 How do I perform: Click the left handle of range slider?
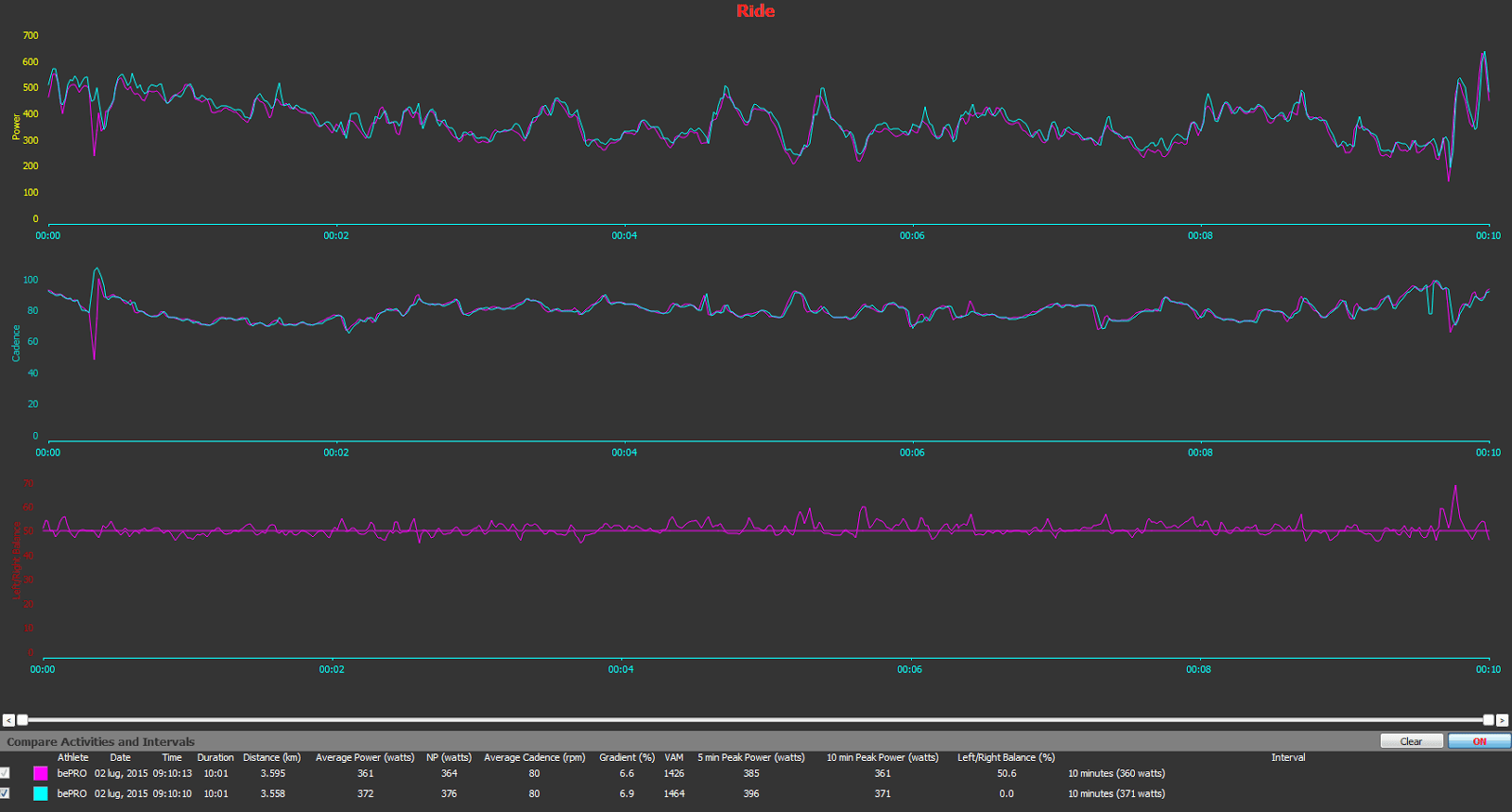23,720
